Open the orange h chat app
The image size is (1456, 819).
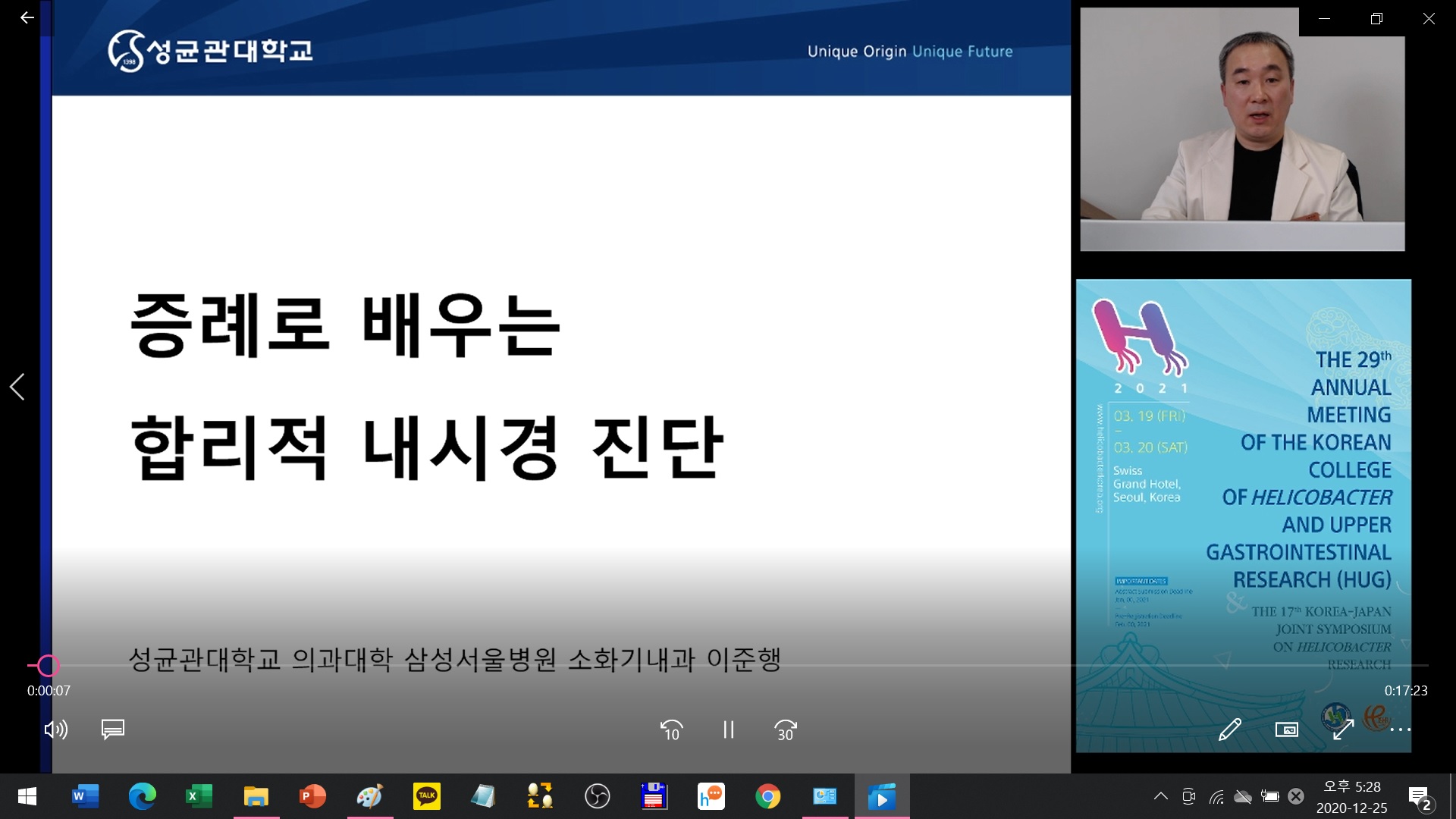pos(711,796)
